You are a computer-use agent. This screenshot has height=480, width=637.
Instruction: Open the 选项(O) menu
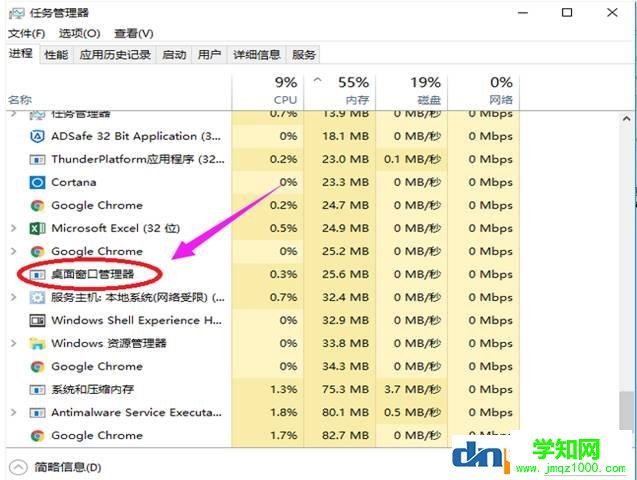tap(80, 33)
